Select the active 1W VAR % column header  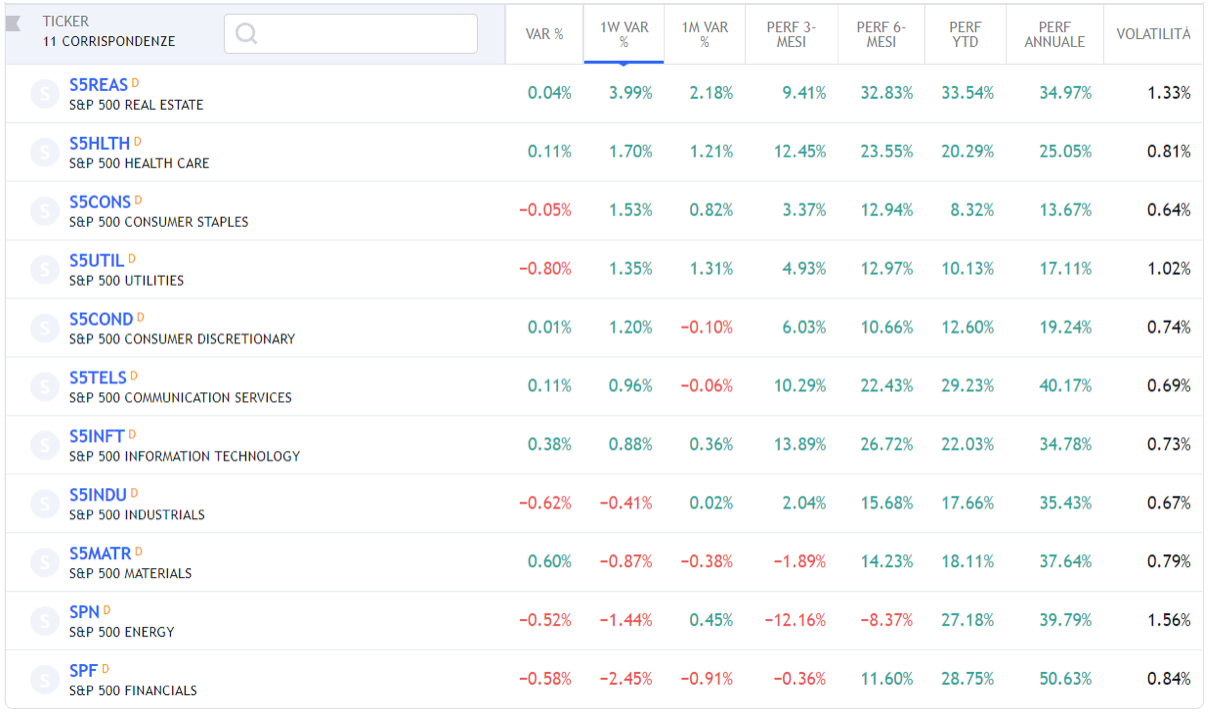coord(624,34)
